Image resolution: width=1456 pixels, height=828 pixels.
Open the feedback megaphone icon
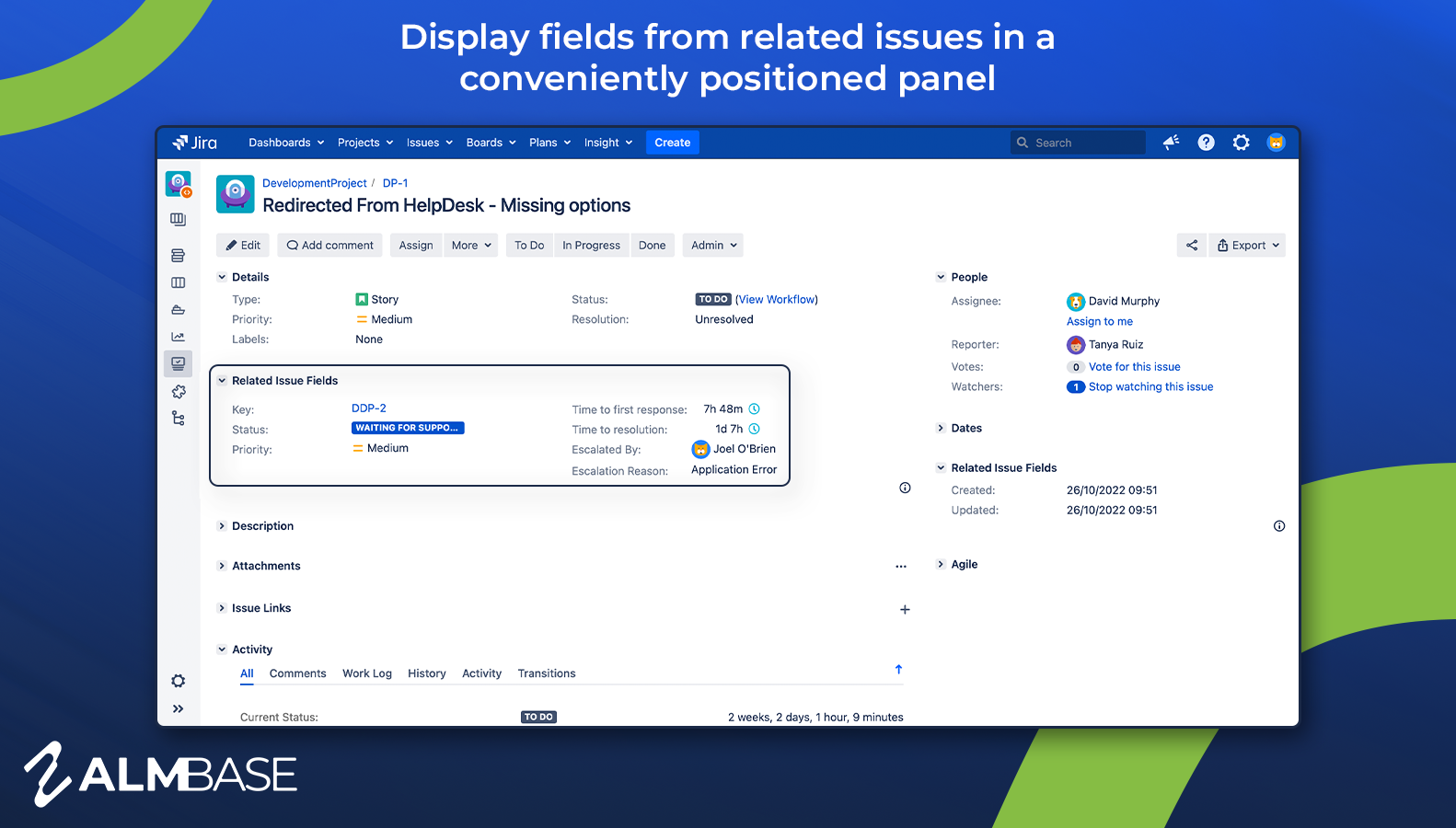click(1171, 143)
